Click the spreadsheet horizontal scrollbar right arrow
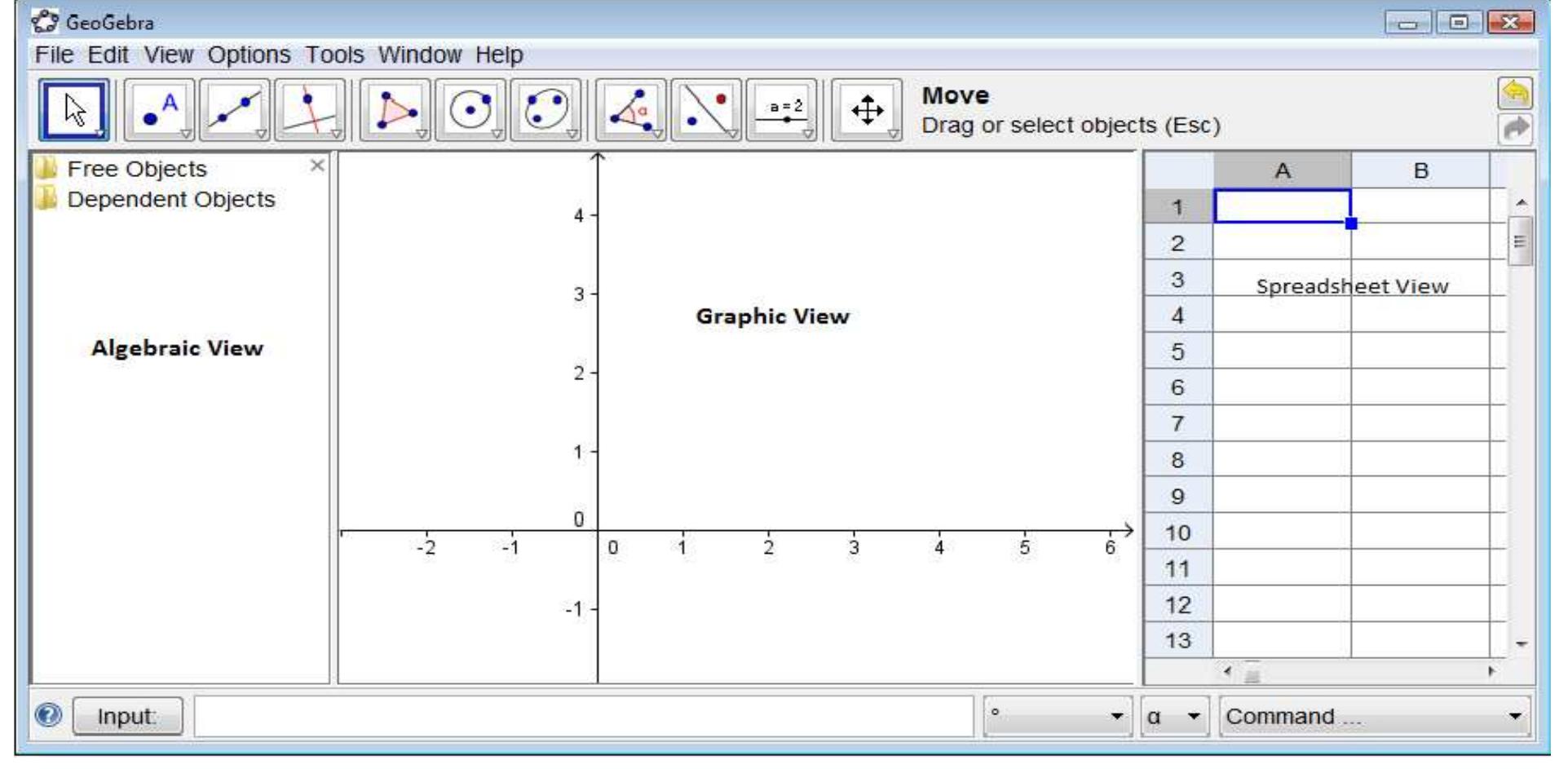 pyautogui.click(x=1491, y=671)
